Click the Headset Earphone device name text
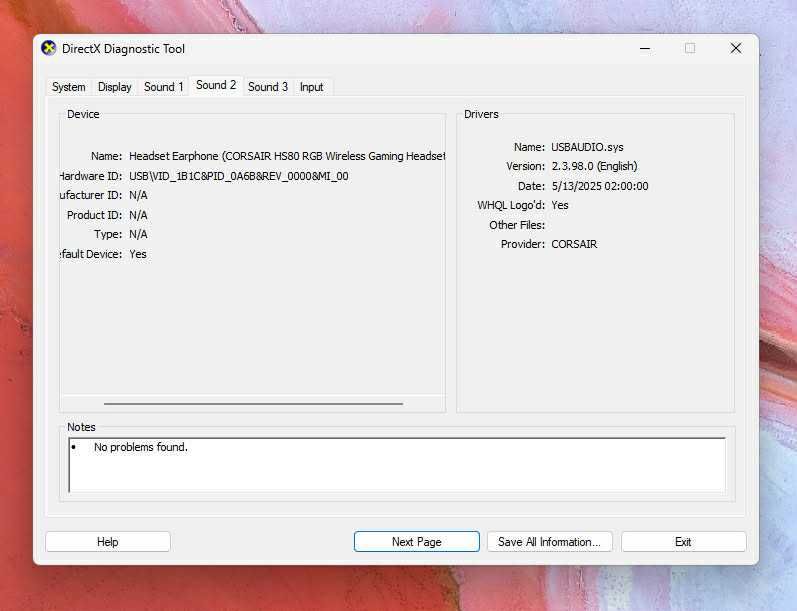This screenshot has width=797, height=611. click(x=287, y=156)
